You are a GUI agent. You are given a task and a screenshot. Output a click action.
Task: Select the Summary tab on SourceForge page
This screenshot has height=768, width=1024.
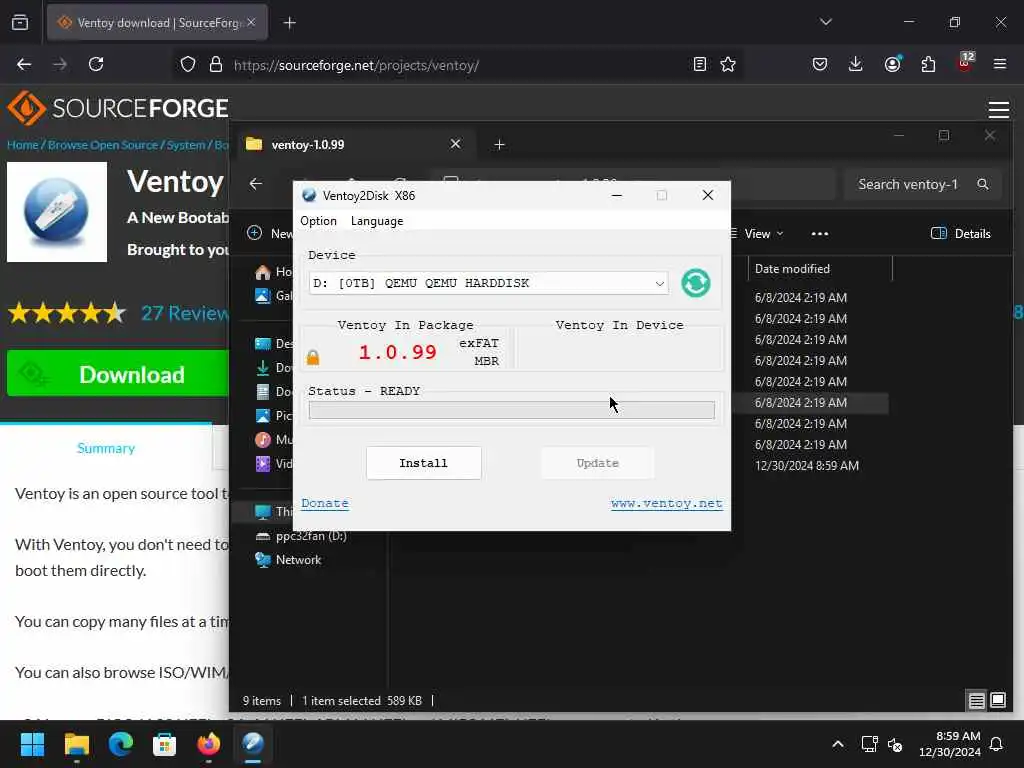pos(106,448)
